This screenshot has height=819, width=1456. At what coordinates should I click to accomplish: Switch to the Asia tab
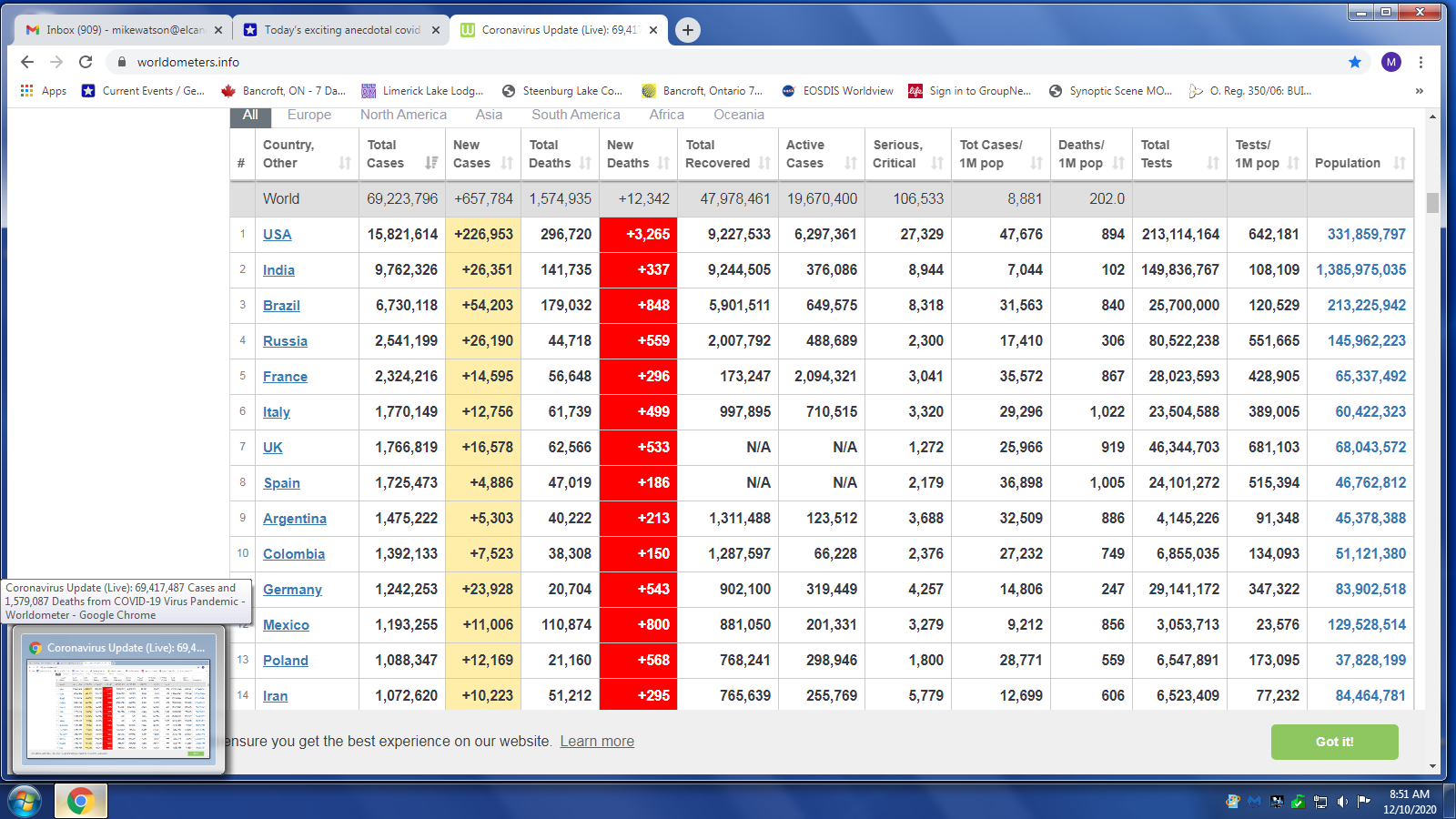pos(489,115)
